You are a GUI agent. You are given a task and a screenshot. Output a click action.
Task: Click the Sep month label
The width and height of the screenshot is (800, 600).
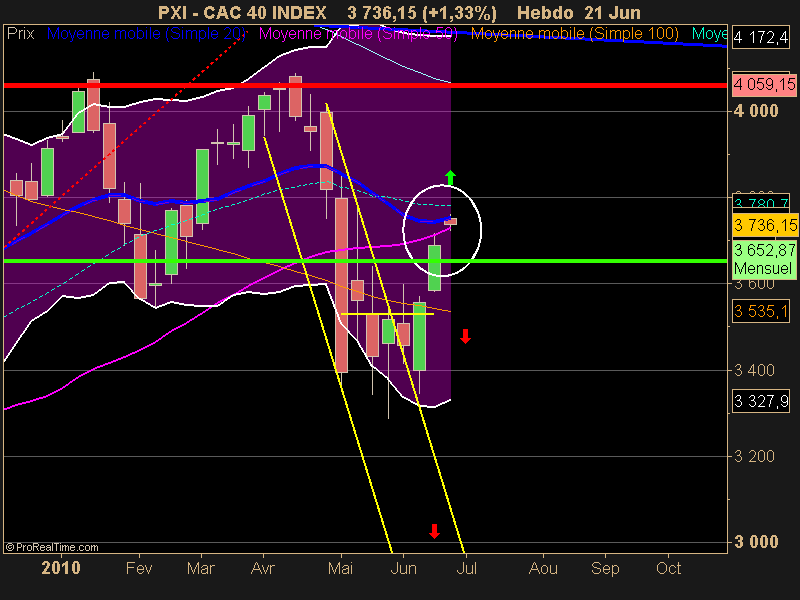tap(605, 568)
